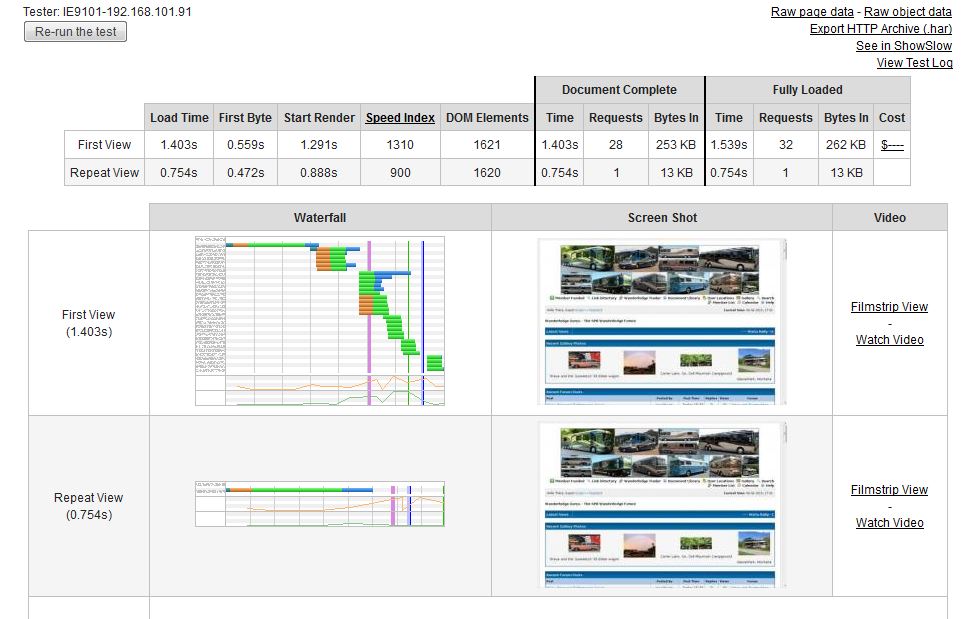The height and width of the screenshot is (619, 964).
Task: Open the First View screen shot thumbnail
Action: (661, 321)
